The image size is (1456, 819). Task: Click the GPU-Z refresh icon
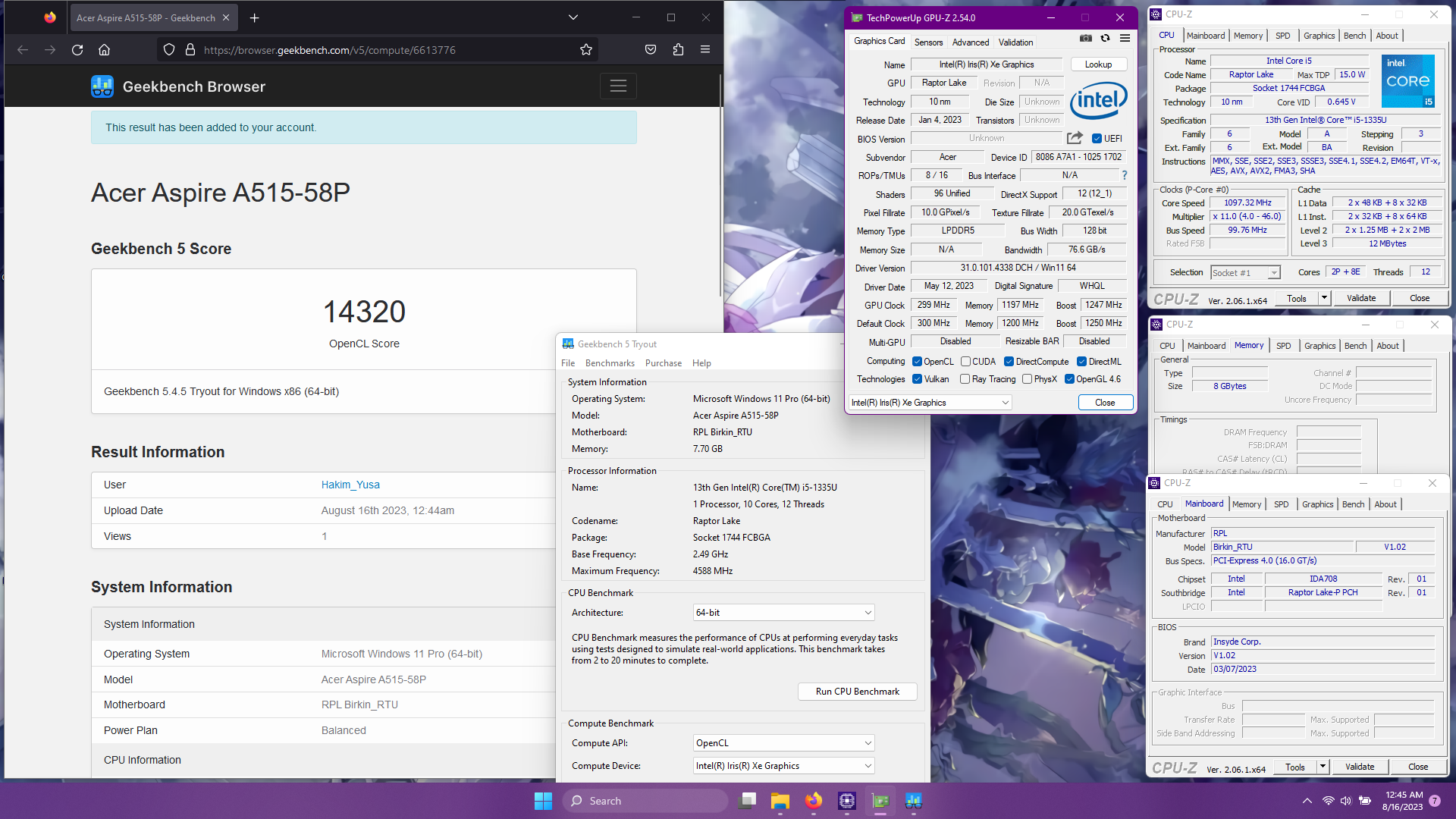tap(1106, 38)
